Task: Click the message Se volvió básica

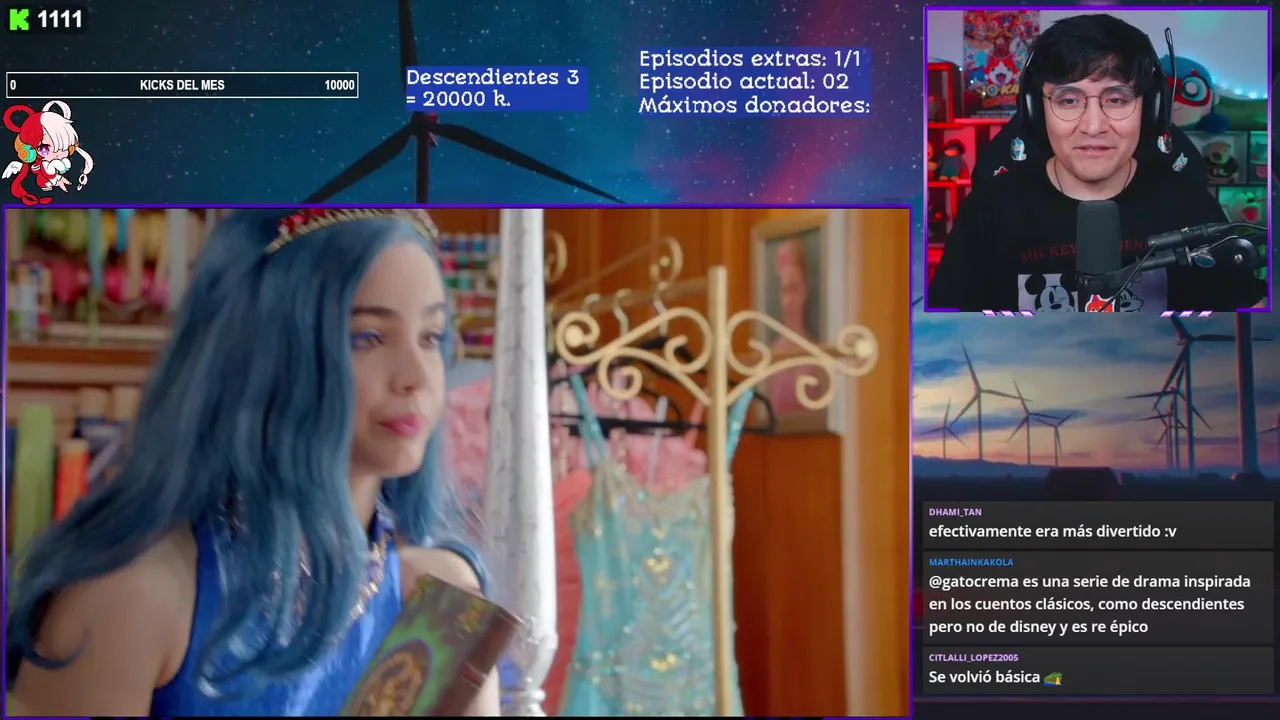Action: pyautogui.click(x=984, y=678)
